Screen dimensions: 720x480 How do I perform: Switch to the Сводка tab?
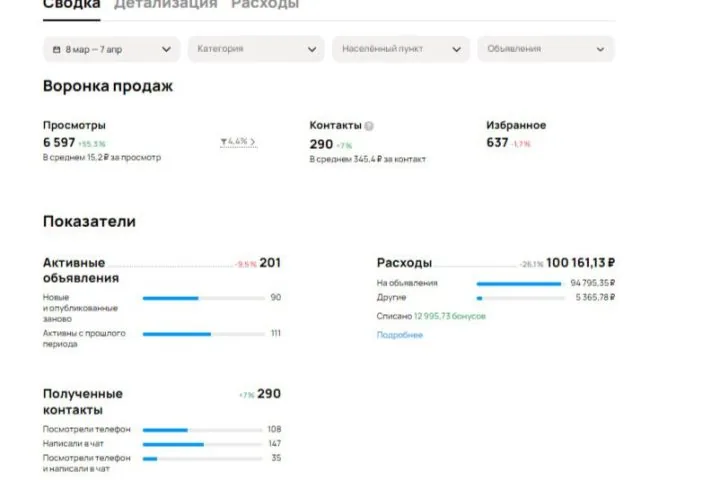[x=72, y=5]
